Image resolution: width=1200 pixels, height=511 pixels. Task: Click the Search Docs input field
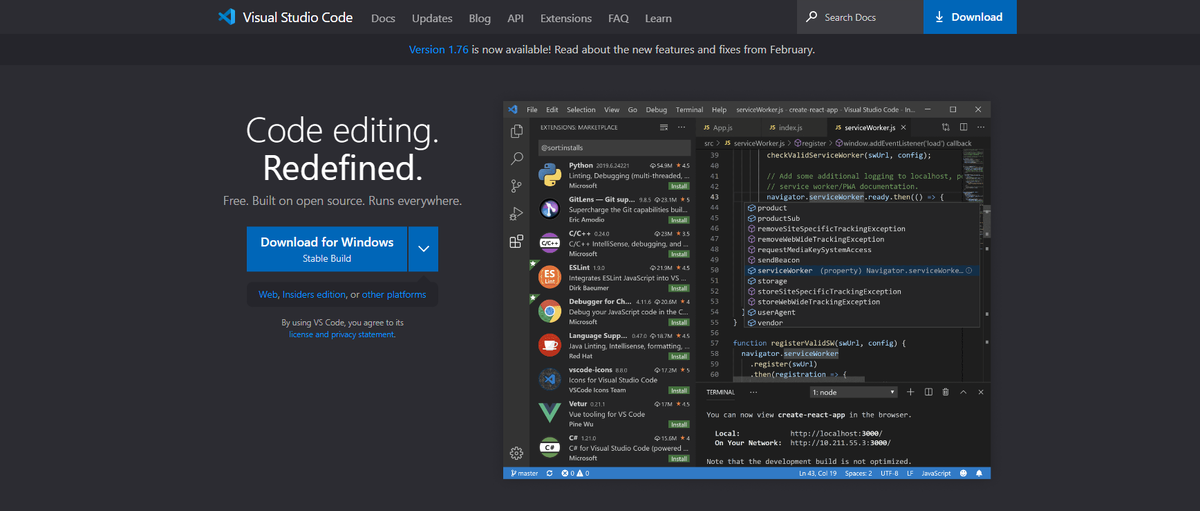point(860,17)
